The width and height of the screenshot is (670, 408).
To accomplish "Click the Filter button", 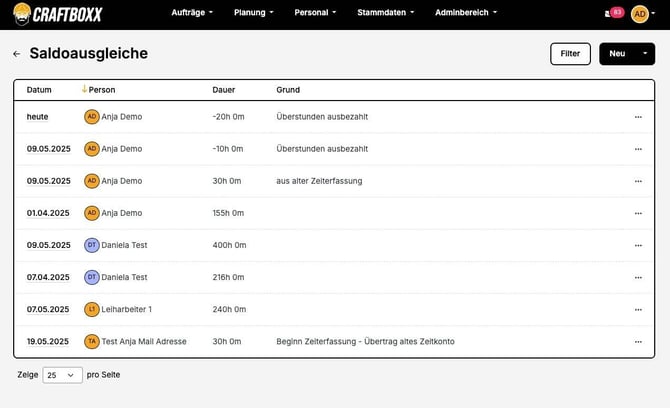I will pos(570,54).
